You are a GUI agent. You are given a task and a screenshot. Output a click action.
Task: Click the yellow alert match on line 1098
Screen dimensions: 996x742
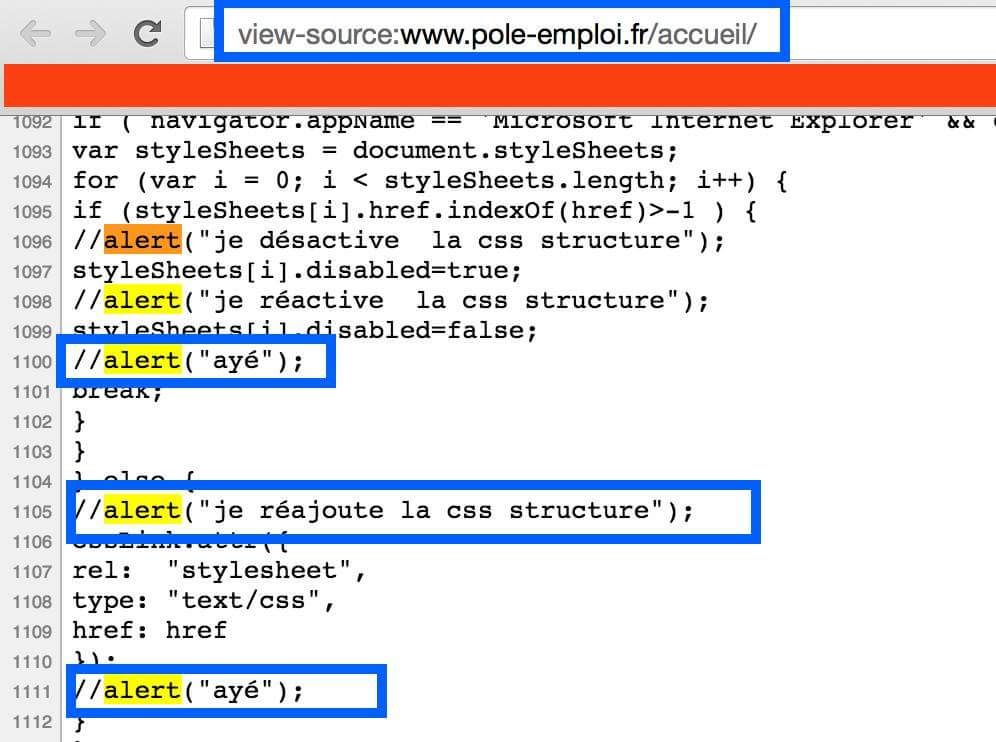tap(143, 300)
